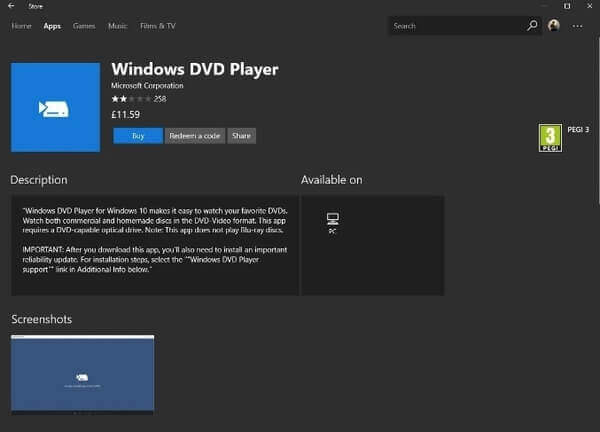This screenshot has width=600, height=432.
Task: Click the Description heading
Action: coord(39,180)
